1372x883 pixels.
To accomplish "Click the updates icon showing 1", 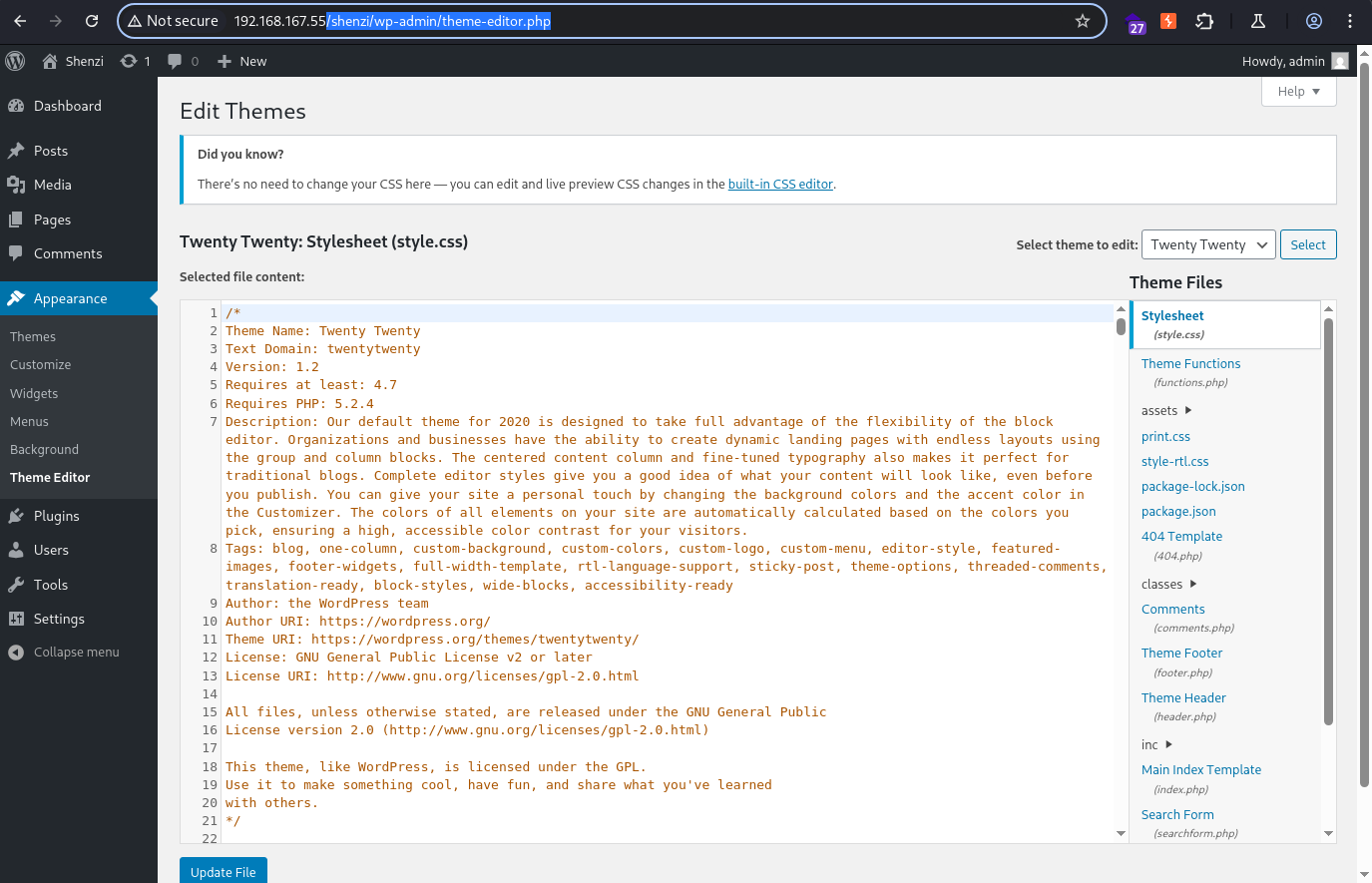I will 136,61.
